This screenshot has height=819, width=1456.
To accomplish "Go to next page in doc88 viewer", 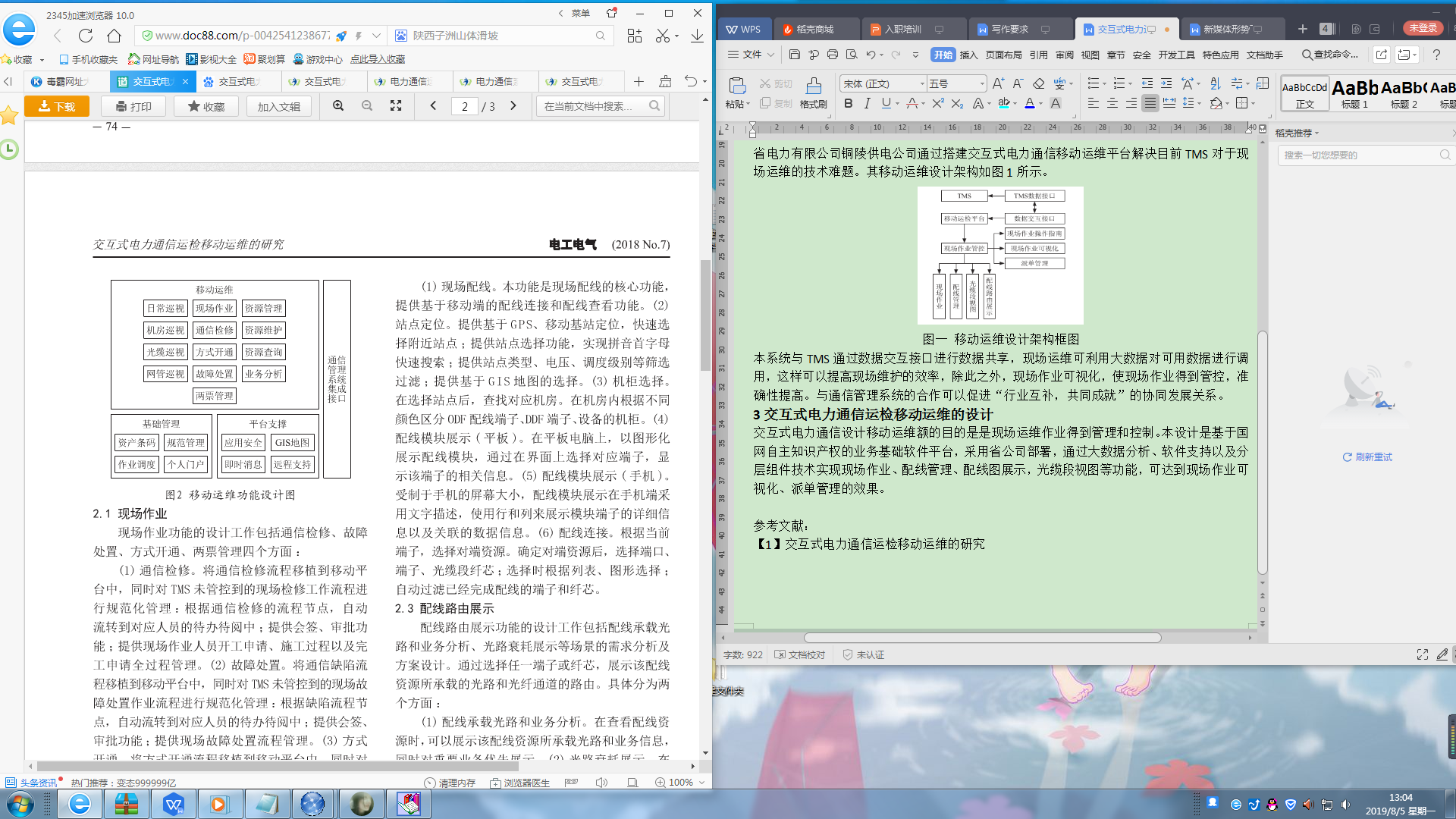I will coord(513,106).
